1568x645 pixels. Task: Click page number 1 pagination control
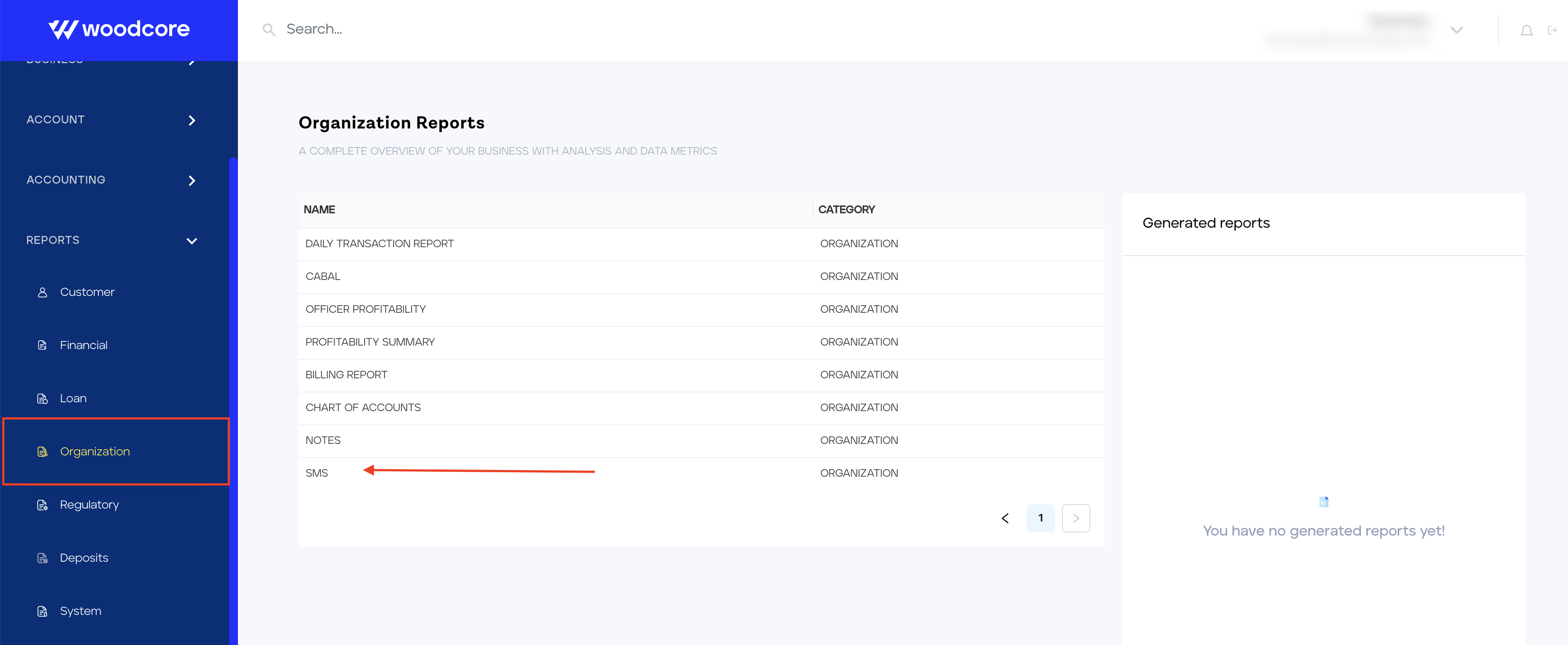1041,518
